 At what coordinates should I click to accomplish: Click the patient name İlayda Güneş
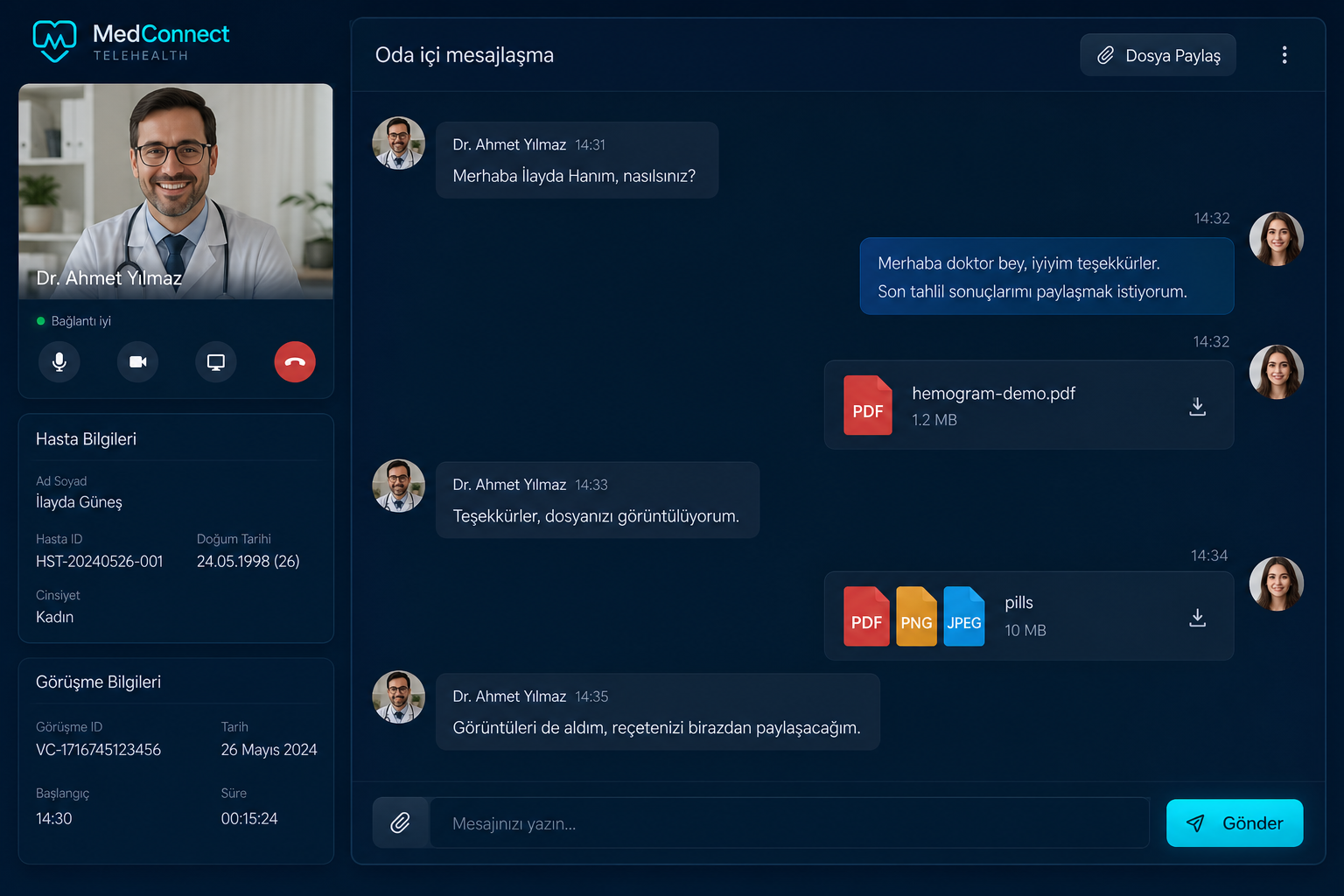tap(79, 502)
